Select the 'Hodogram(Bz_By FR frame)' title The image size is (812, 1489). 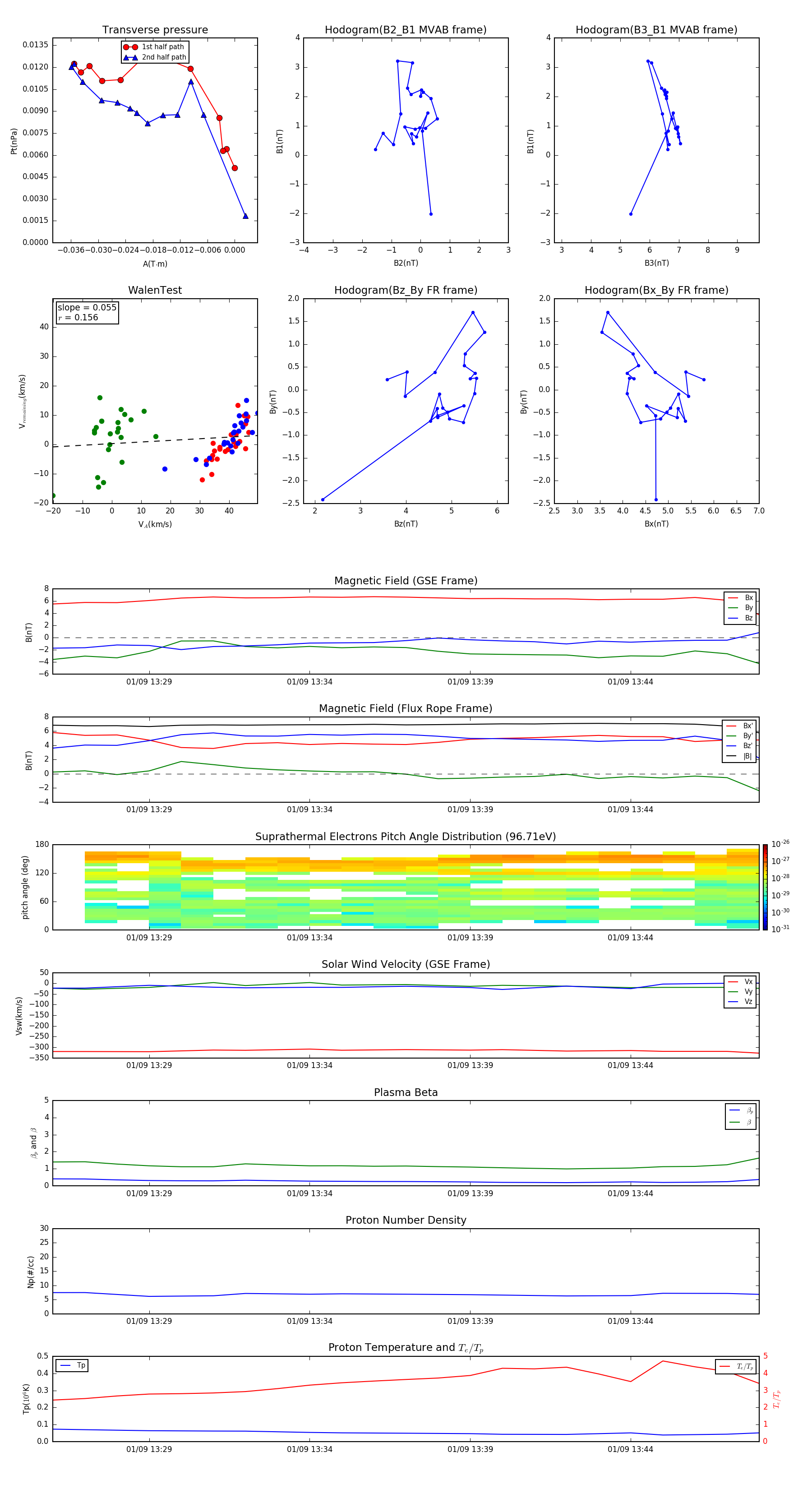tap(406, 290)
